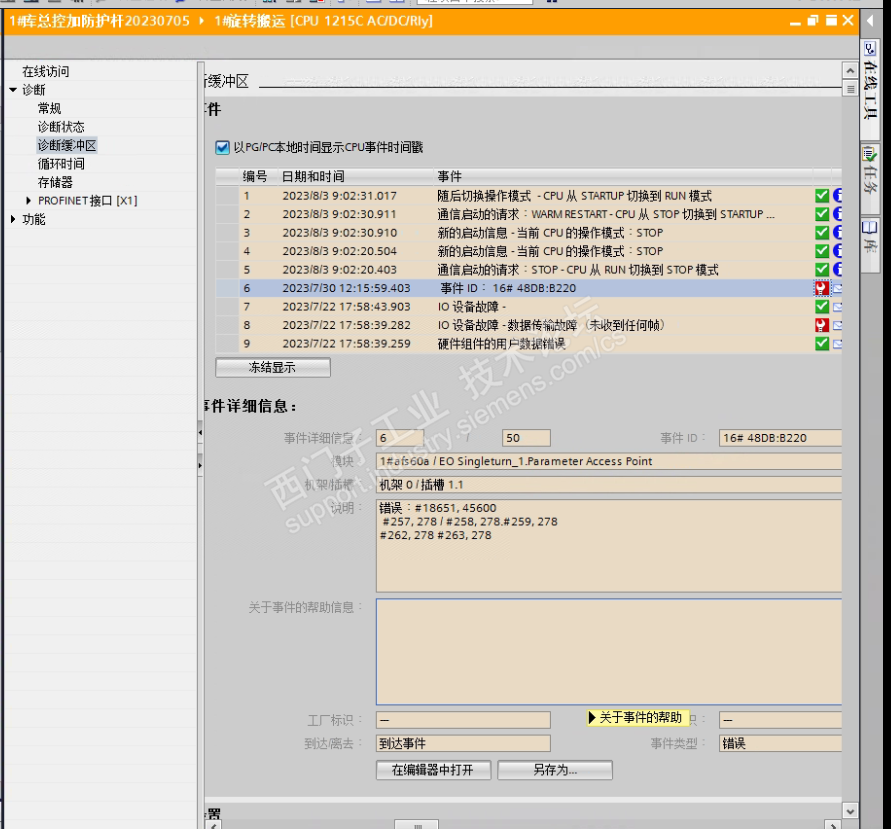Click horizontal scrollbar thumb at bottom

417,824
